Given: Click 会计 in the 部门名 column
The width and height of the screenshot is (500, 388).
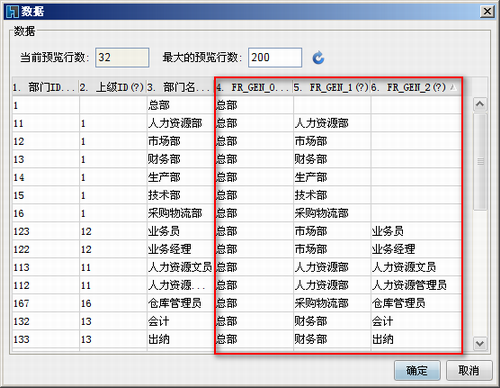Looking at the screenshot, I should 159,322.
